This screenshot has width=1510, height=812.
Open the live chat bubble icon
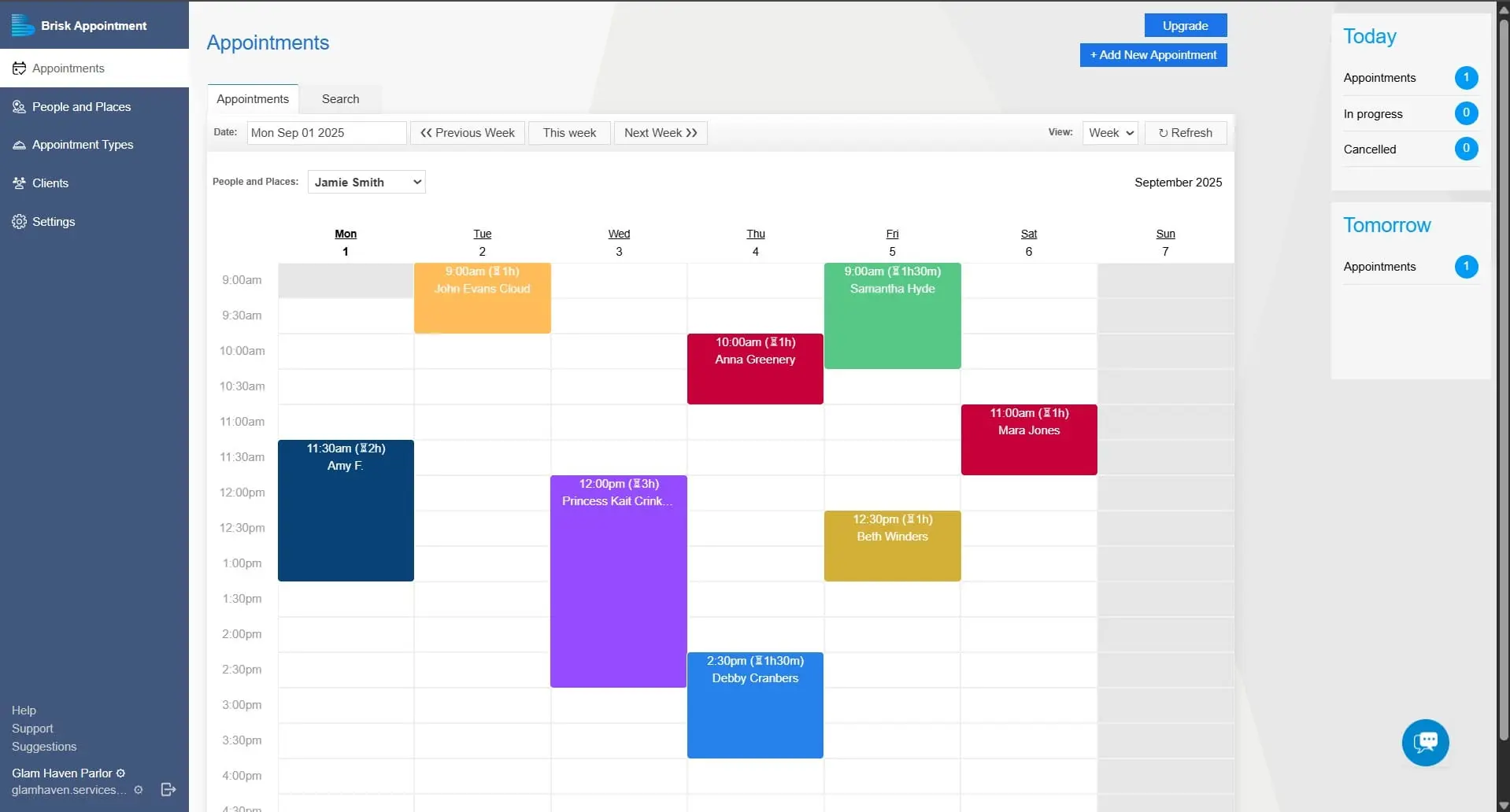(1425, 742)
